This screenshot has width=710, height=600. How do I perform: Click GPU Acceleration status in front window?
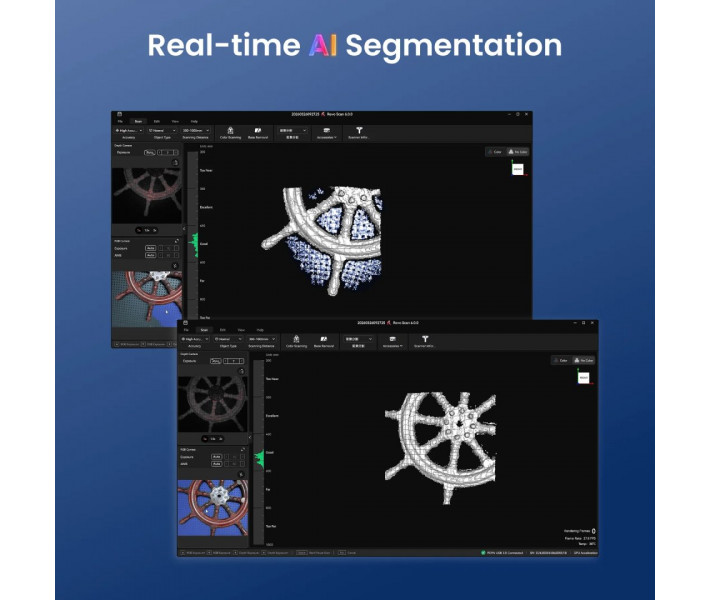[585, 553]
